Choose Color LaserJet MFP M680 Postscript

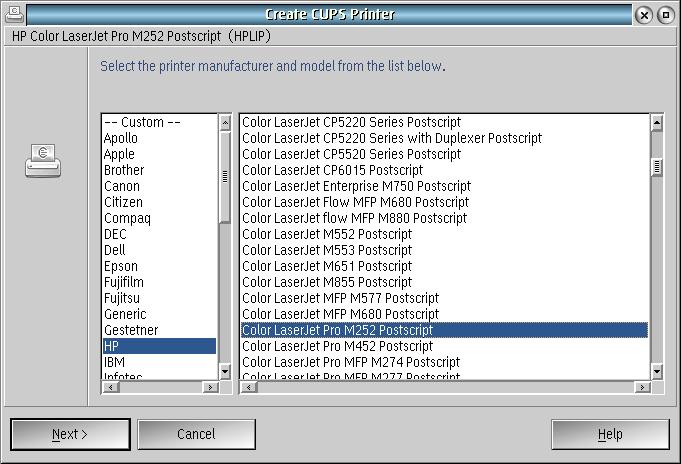[444, 314]
